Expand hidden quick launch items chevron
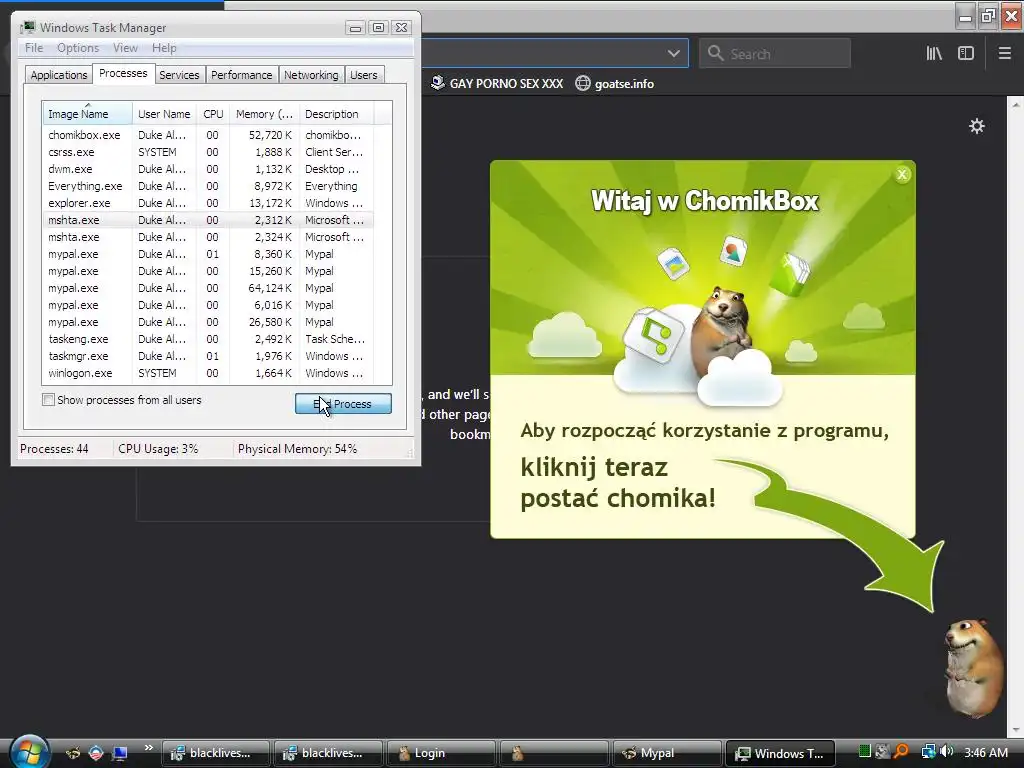 pos(148,748)
